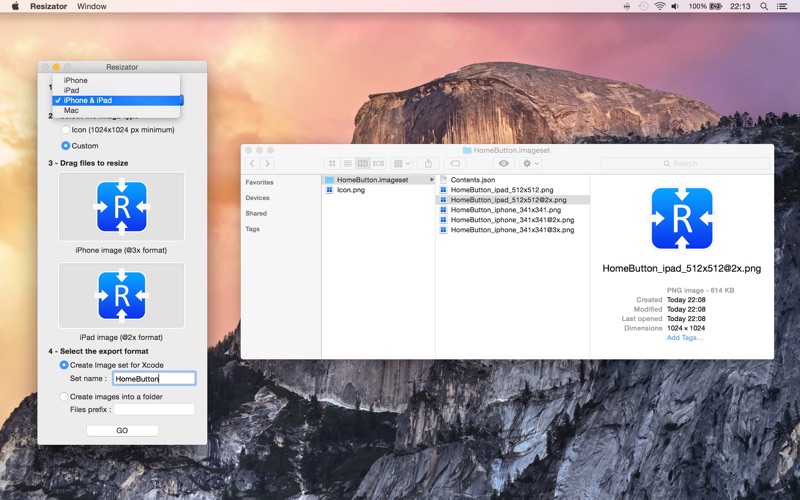Image resolution: width=800 pixels, height=500 pixels.
Task: Click the Add Tags… link
Action: coord(685,338)
